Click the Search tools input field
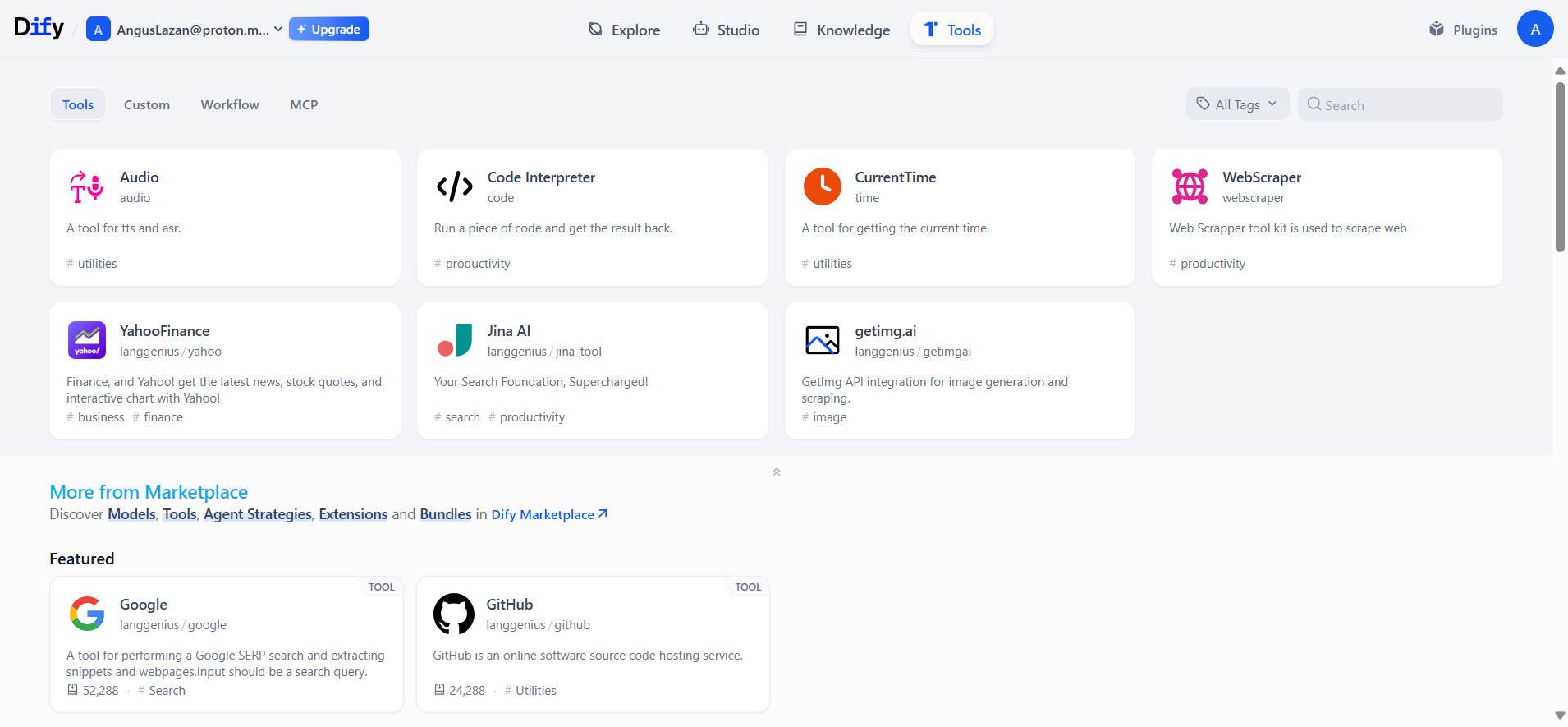The height and width of the screenshot is (727, 1568). click(x=1401, y=104)
